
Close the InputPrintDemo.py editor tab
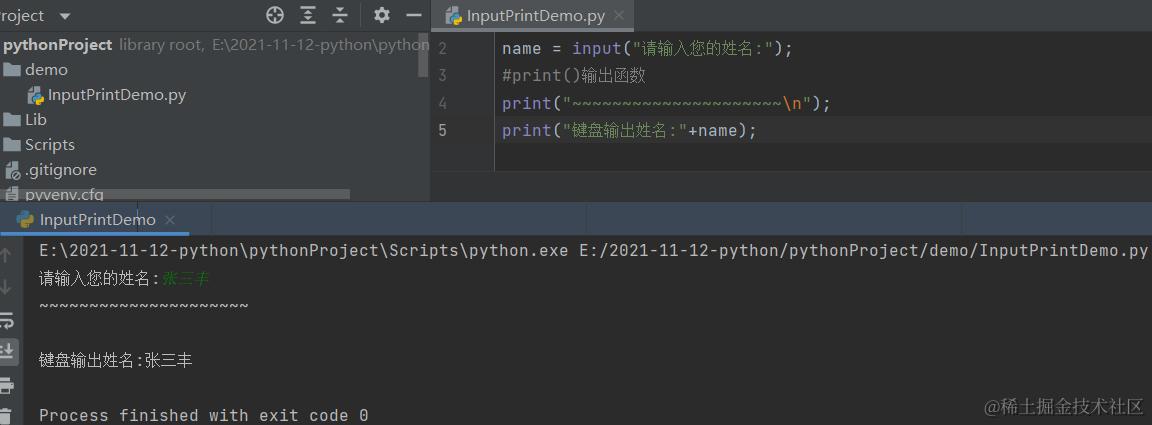coord(619,16)
